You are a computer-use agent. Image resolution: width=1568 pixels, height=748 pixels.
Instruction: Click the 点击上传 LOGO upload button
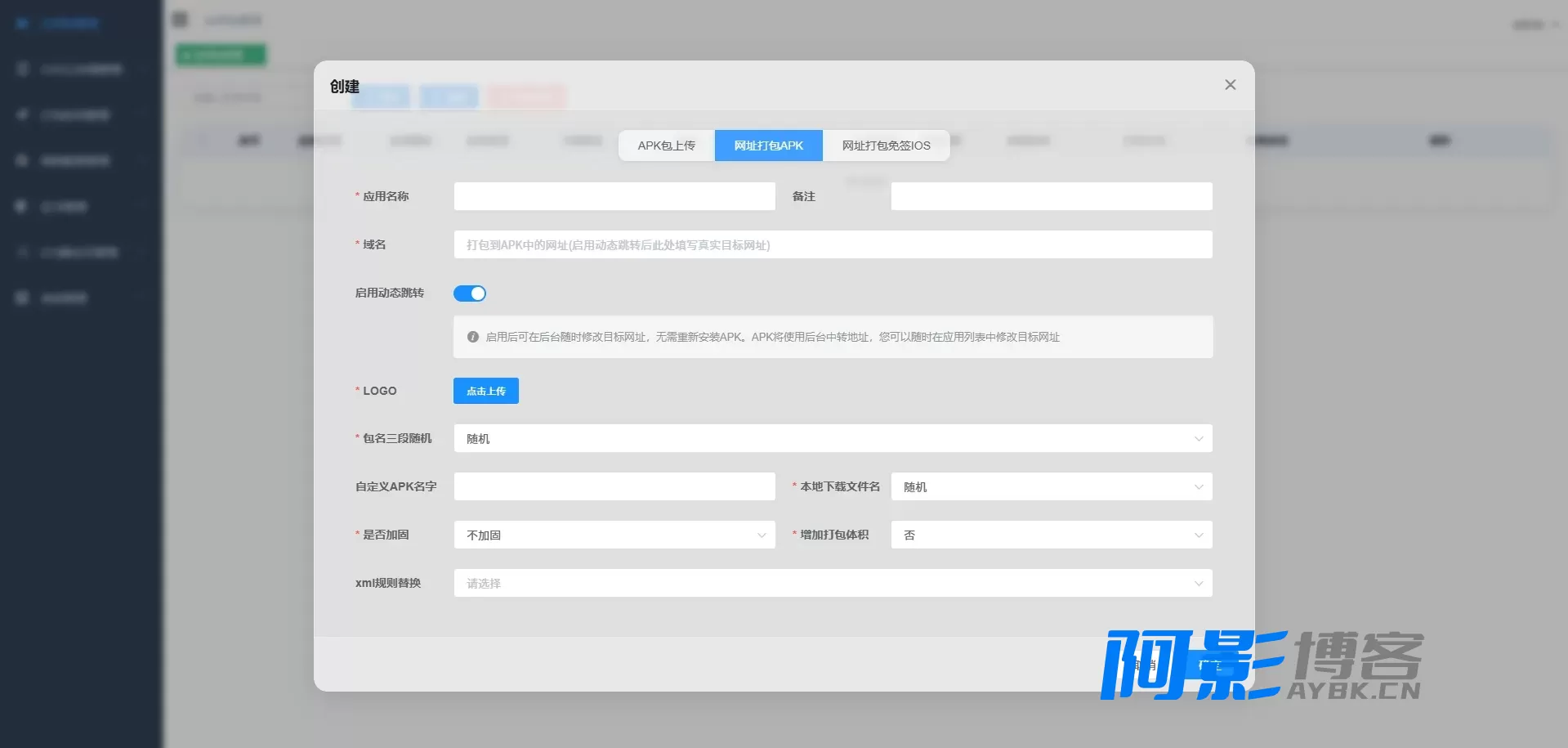point(486,391)
